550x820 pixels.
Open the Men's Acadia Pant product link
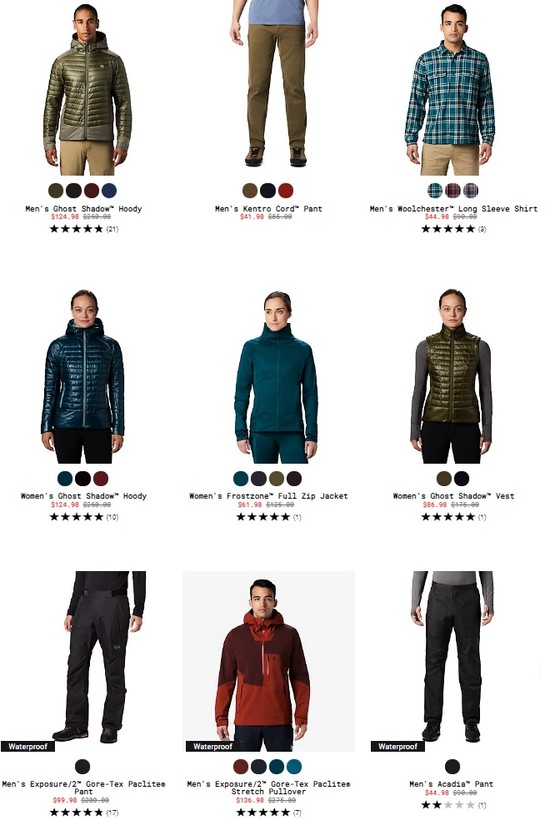(451, 784)
